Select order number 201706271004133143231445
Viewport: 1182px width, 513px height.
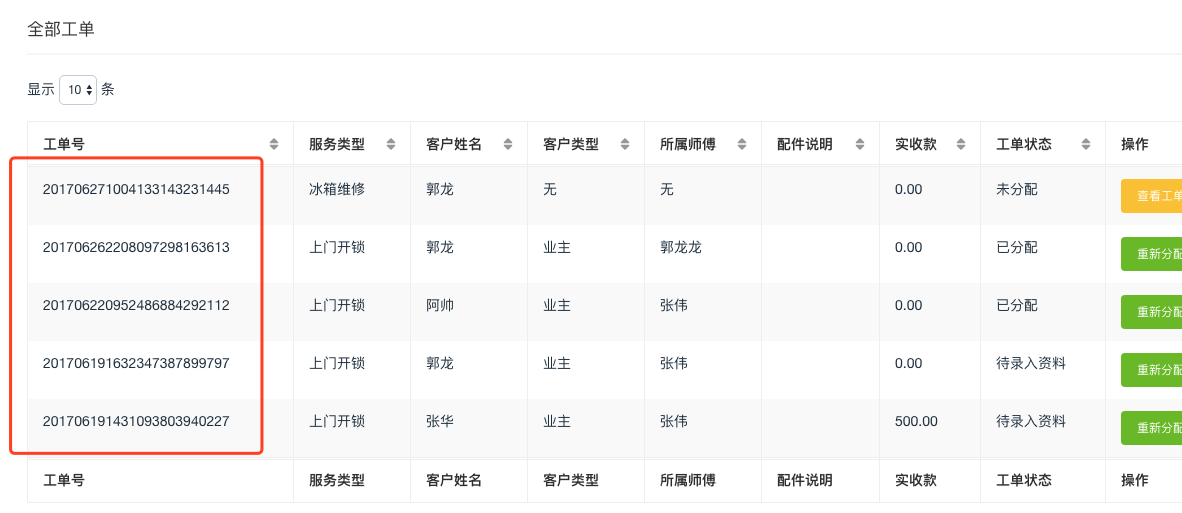pos(136,189)
